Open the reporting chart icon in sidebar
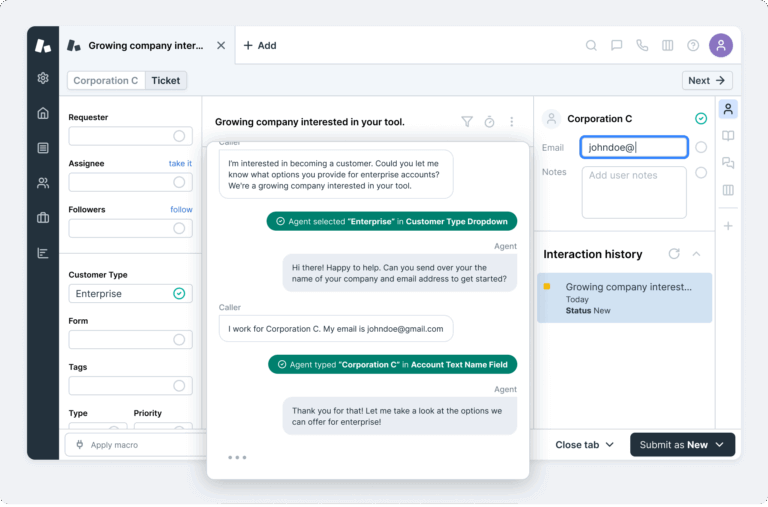Screen dimensions: 768x507 [43, 253]
